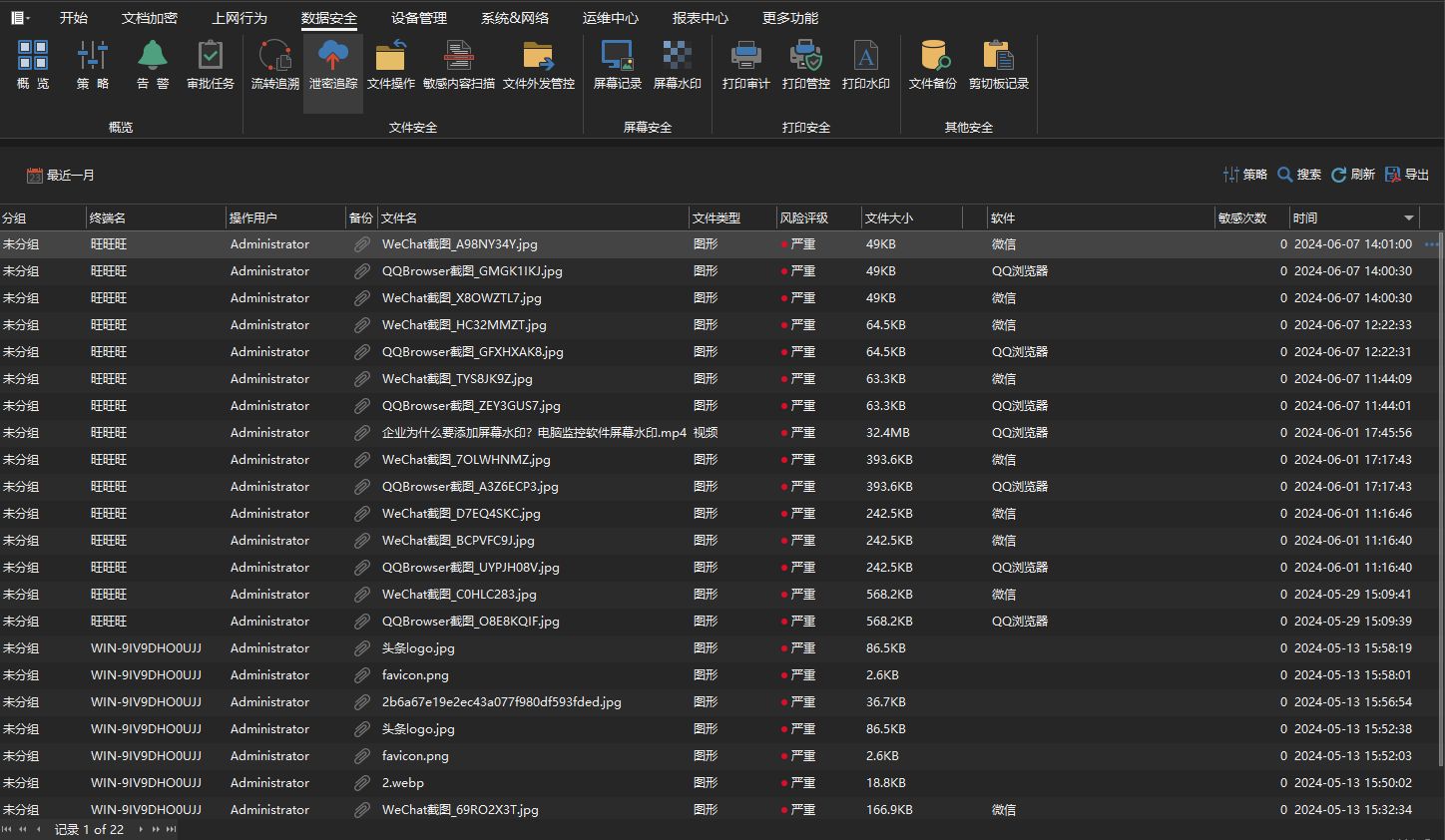Switch to the 运维中心 tab
1445x840 pixels.
coord(611,18)
